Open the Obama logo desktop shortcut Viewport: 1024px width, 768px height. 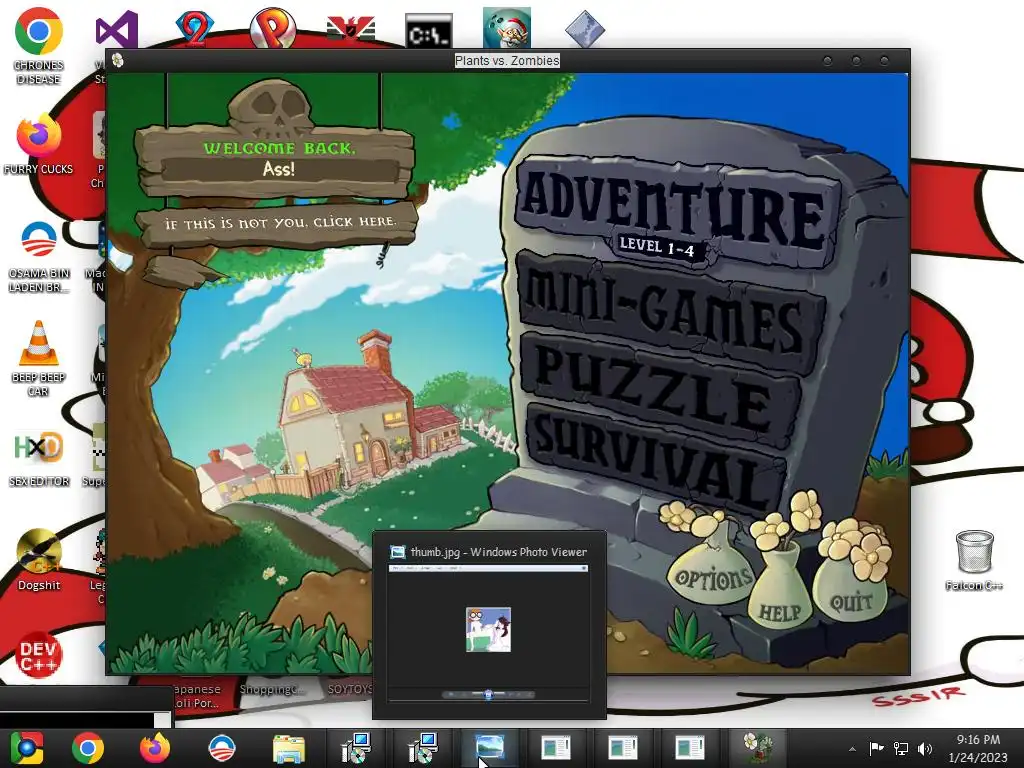tap(39, 256)
